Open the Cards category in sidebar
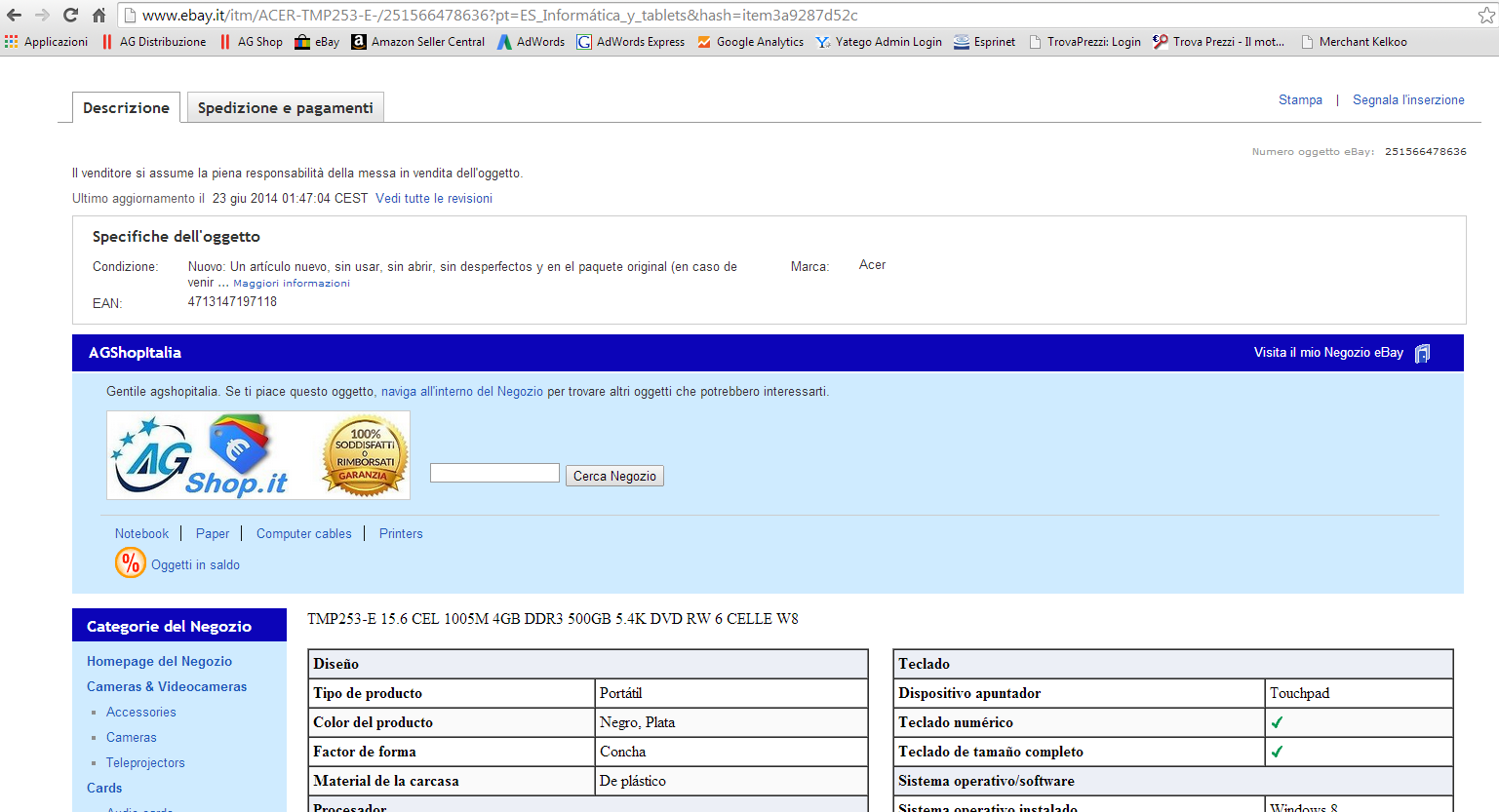 point(104,788)
